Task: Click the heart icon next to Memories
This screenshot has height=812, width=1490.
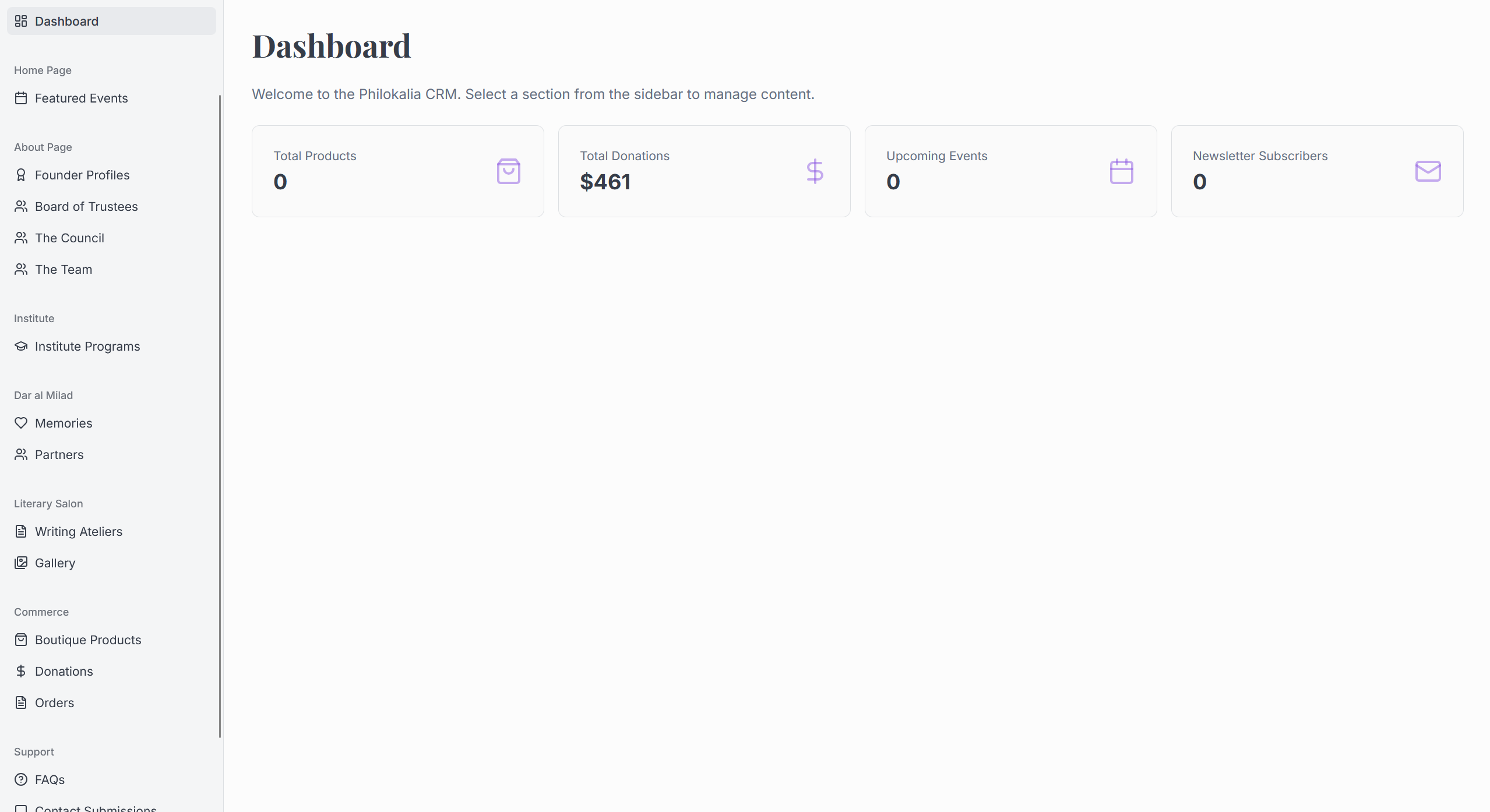Action: click(x=21, y=423)
